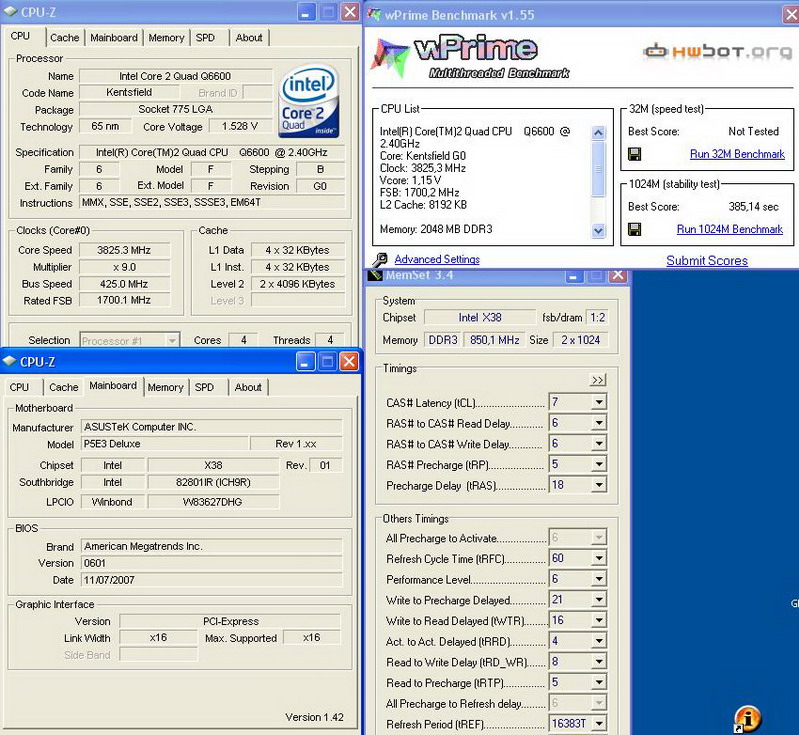Click the Mainboard CPU-Z window title icon
This screenshot has height=735, width=799.
click(10, 361)
